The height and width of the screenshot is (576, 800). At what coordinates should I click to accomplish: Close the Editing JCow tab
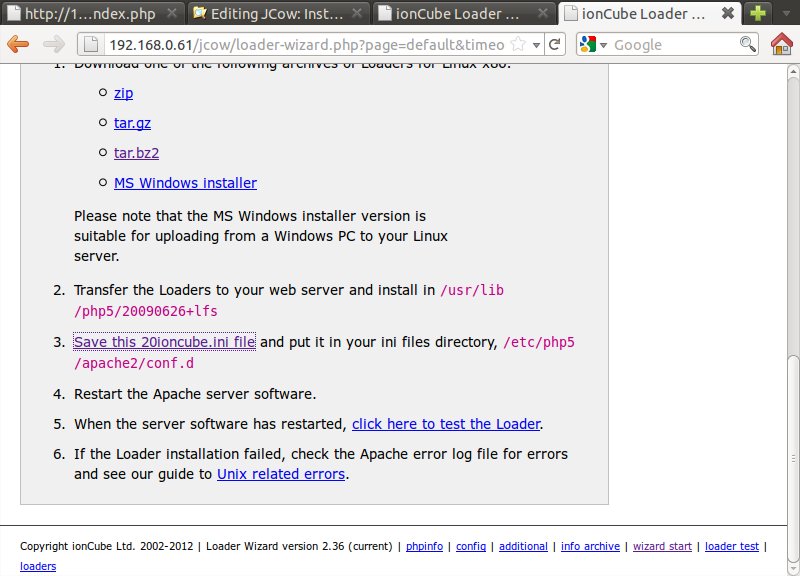click(x=357, y=13)
